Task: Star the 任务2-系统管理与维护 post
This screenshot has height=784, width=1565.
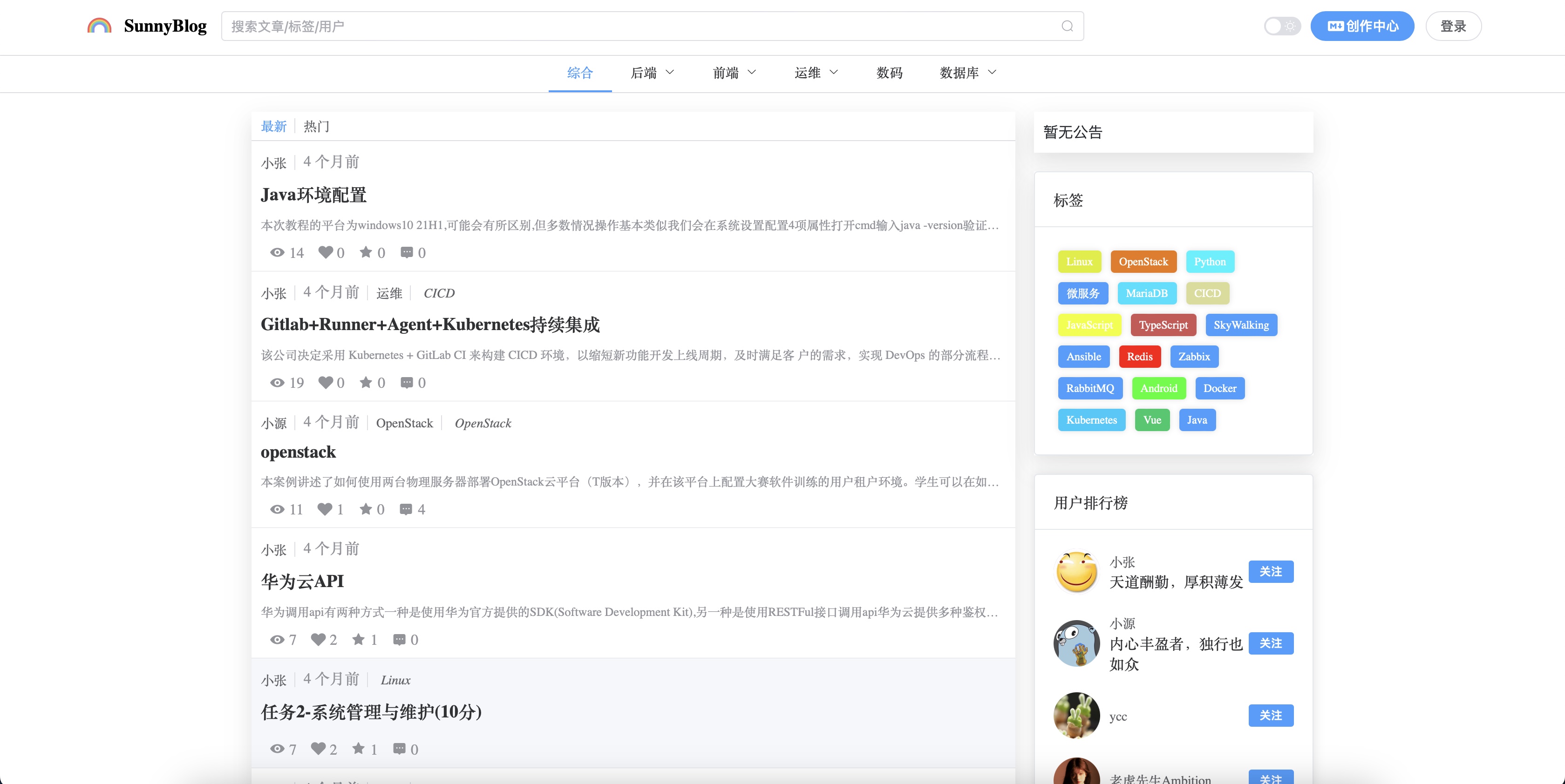Action: pyautogui.click(x=359, y=748)
